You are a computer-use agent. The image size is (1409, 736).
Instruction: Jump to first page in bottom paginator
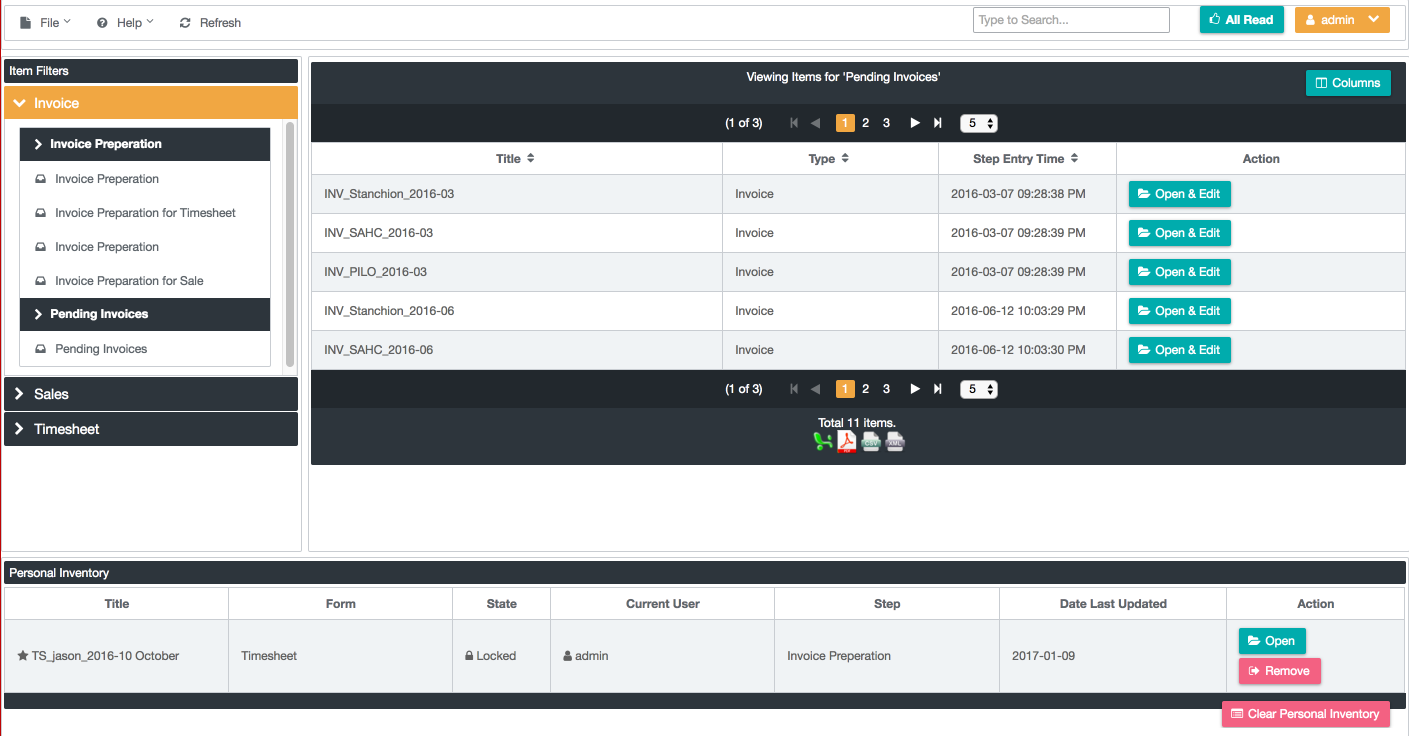(x=794, y=389)
